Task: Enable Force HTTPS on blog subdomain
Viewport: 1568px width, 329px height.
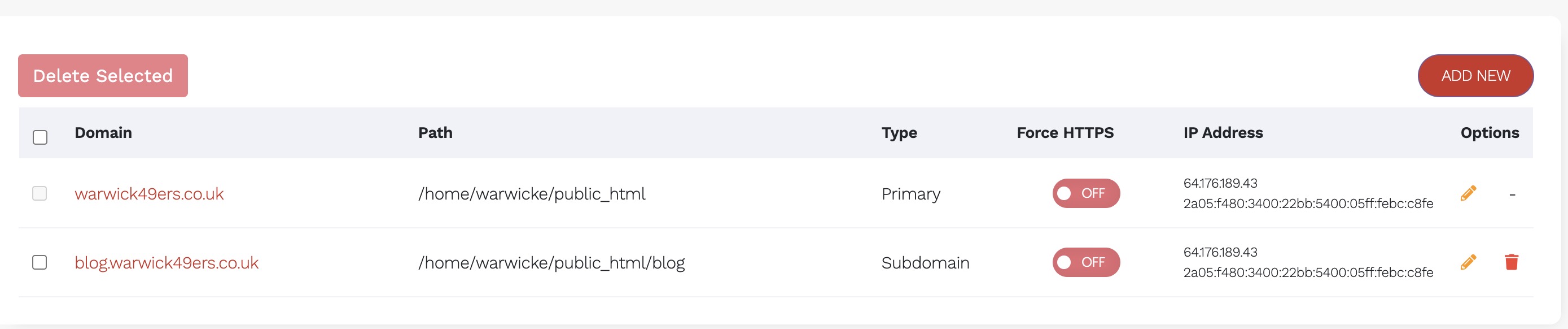Action: (x=1085, y=262)
